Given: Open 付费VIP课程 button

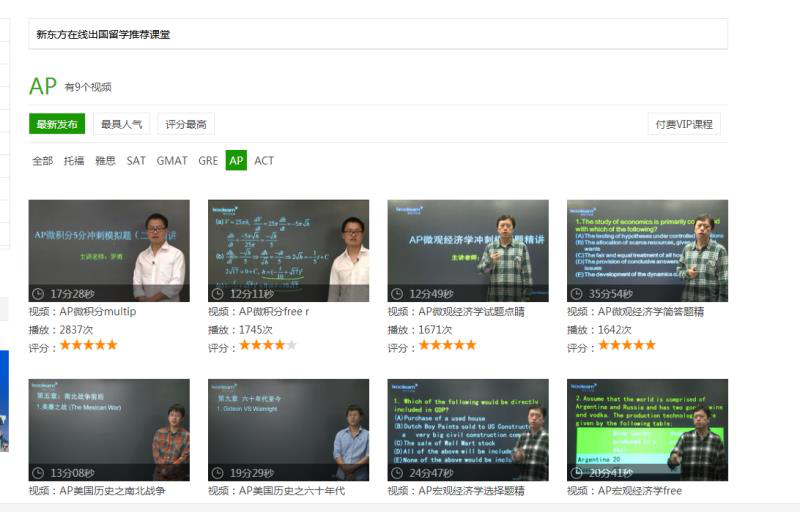Looking at the screenshot, I should pyautogui.click(x=684, y=124).
